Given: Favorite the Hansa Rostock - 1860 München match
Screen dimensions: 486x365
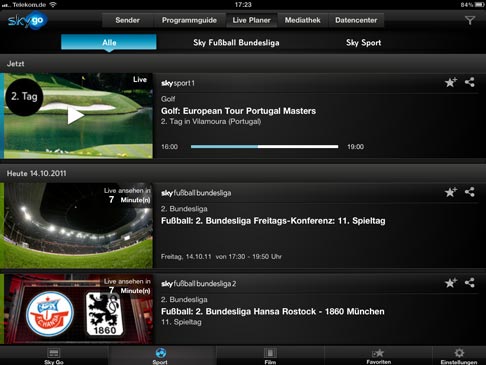Looking at the screenshot, I should click(x=451, y=283).
